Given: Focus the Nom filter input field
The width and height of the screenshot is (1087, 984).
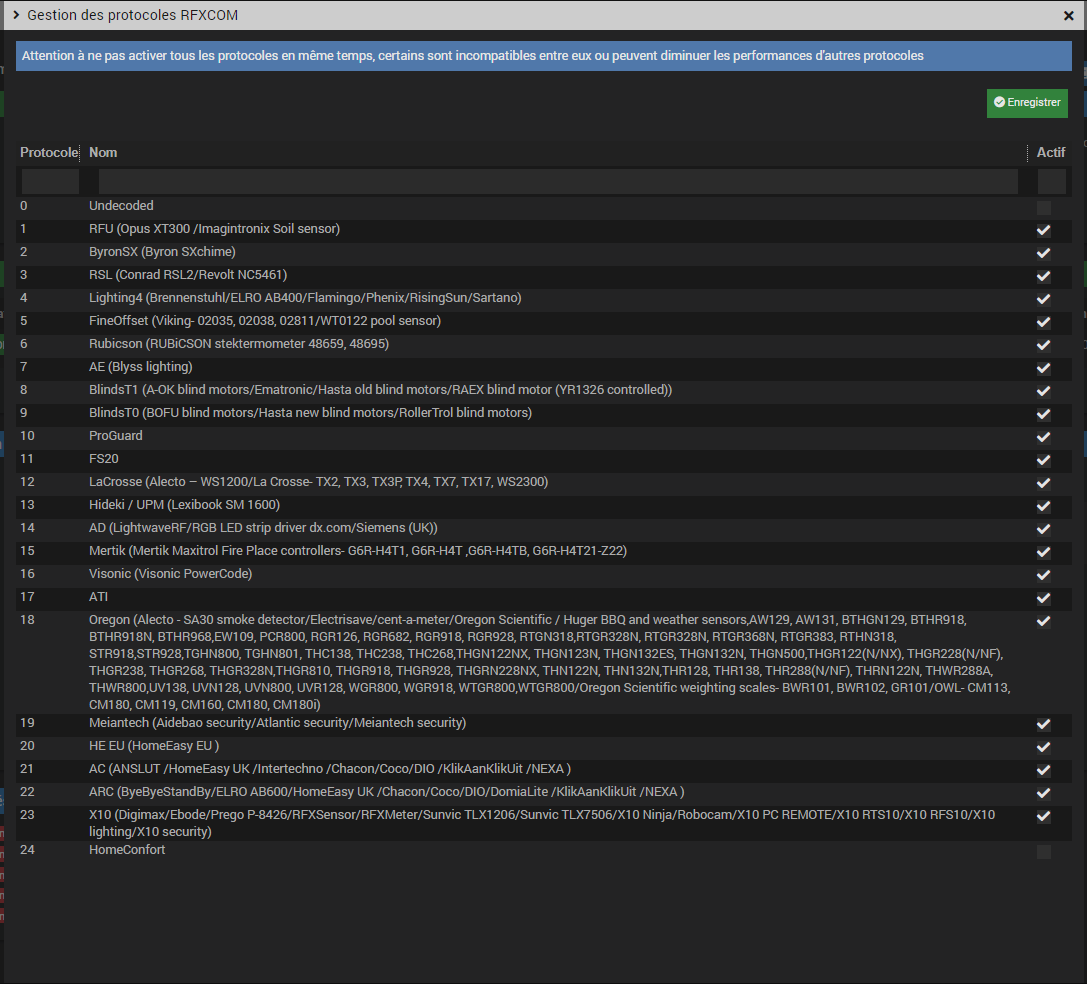Looking at the screenshot, I should tap(558, 182).
